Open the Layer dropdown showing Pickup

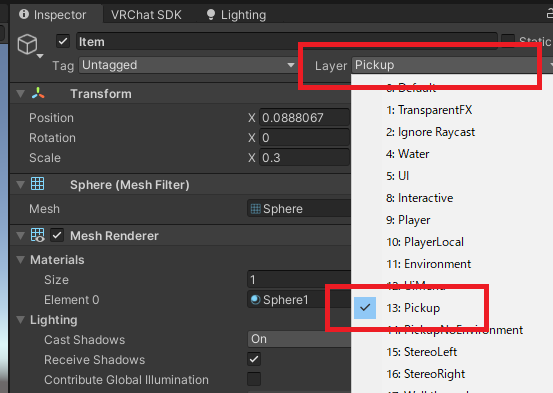(x=452, y=65)
